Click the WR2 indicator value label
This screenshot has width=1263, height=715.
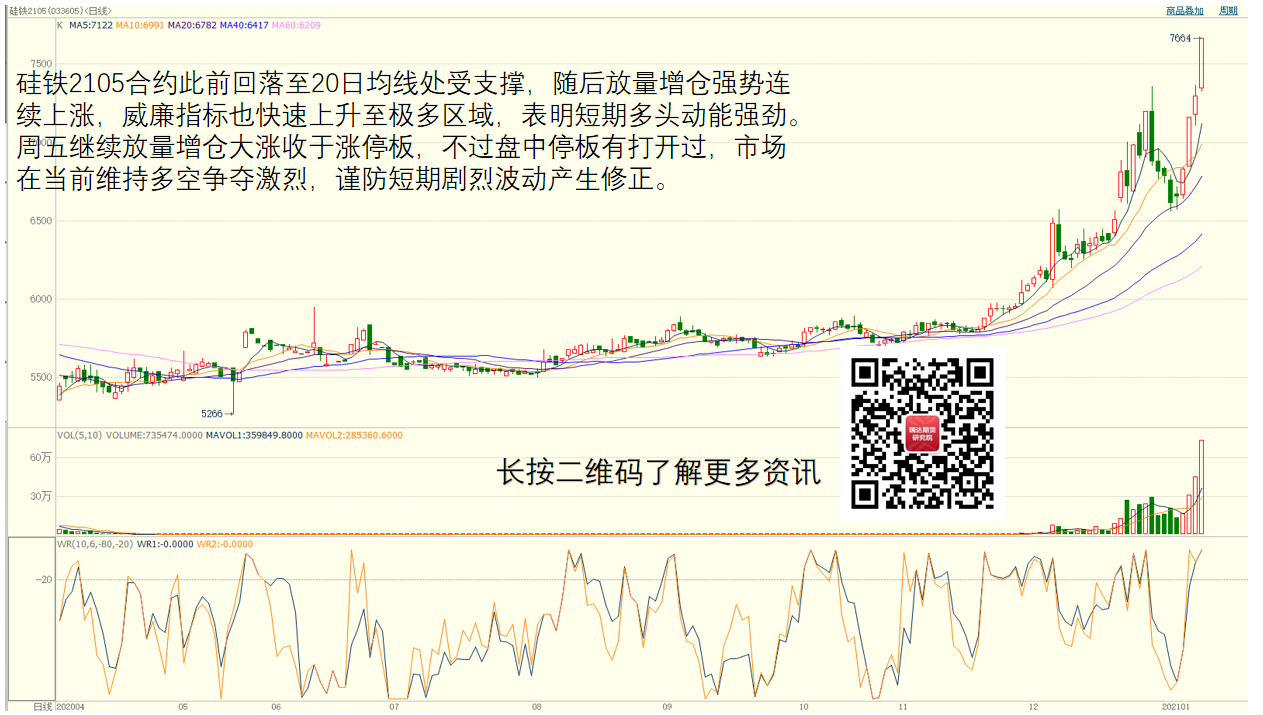(225, 545)
